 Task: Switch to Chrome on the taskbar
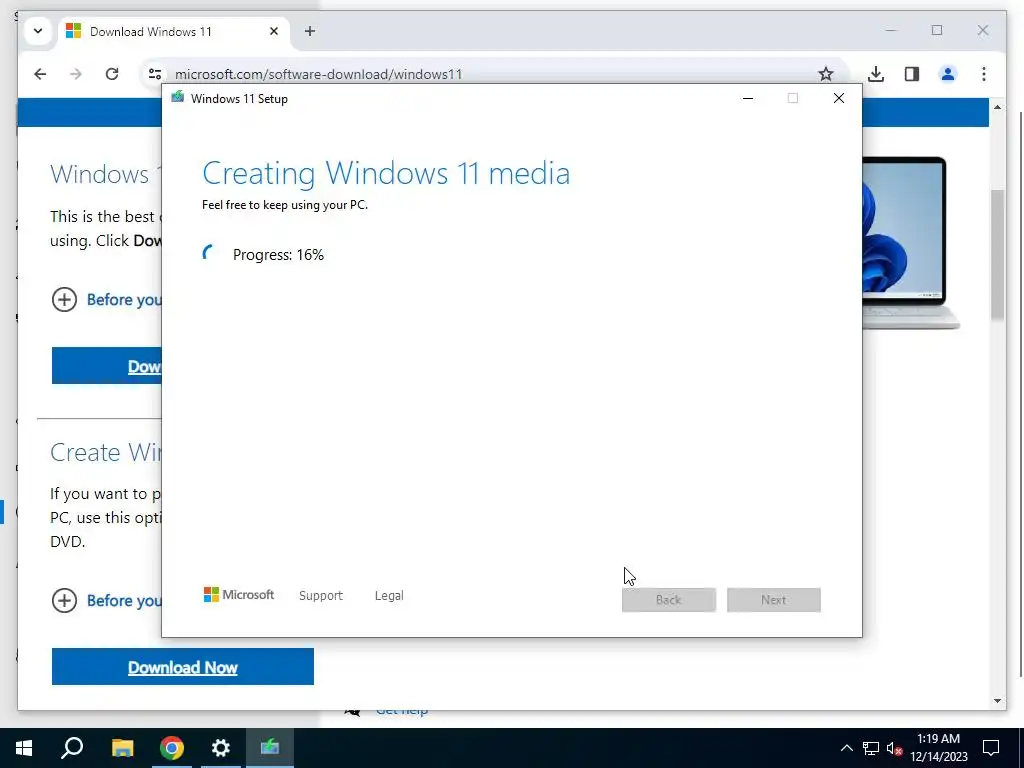point(172,748)
